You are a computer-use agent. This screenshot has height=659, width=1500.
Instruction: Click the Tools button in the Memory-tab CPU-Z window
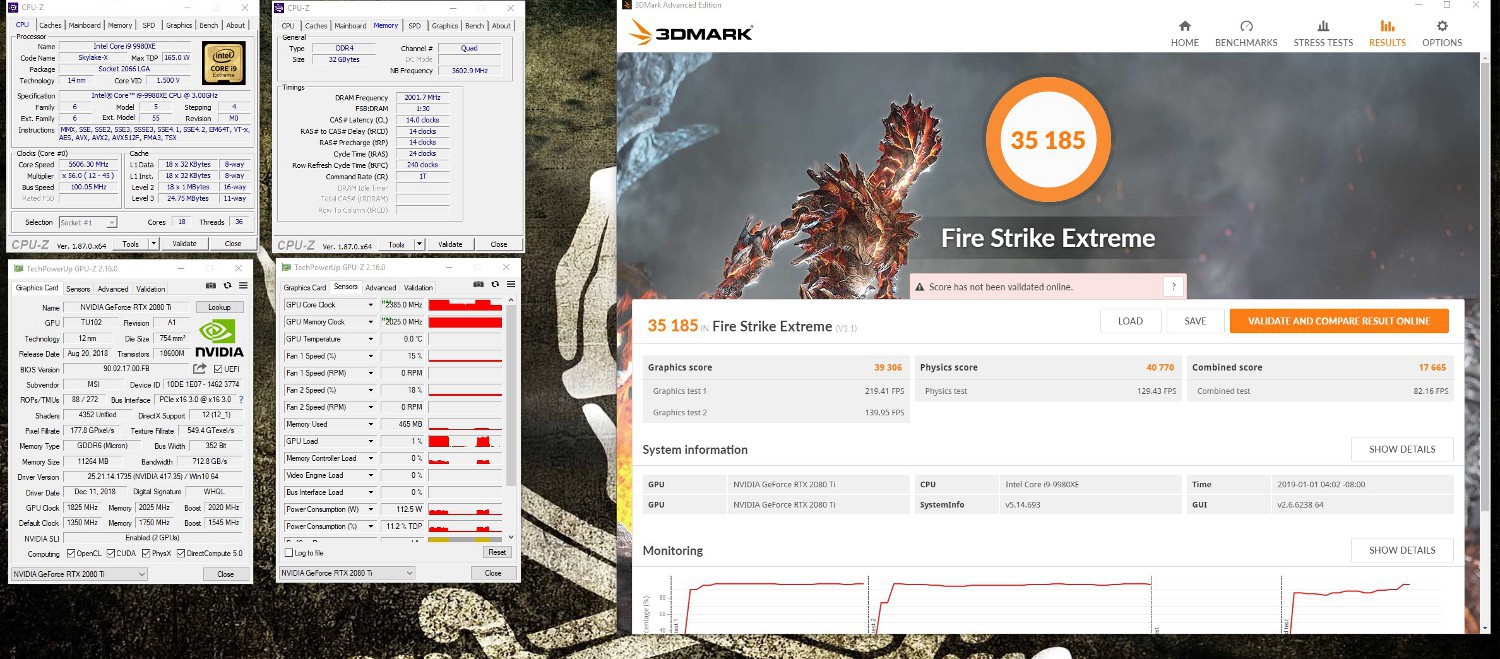pos(397,244)
